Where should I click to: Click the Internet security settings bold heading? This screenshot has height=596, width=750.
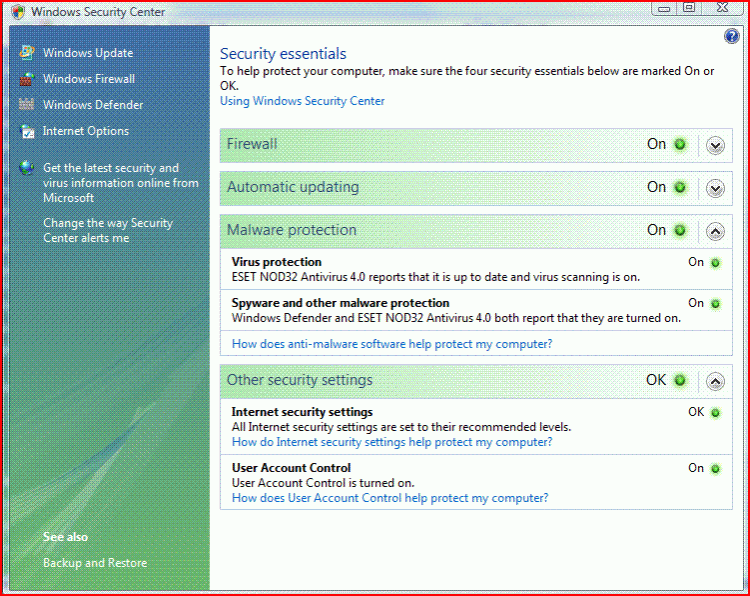pos(302,412)
